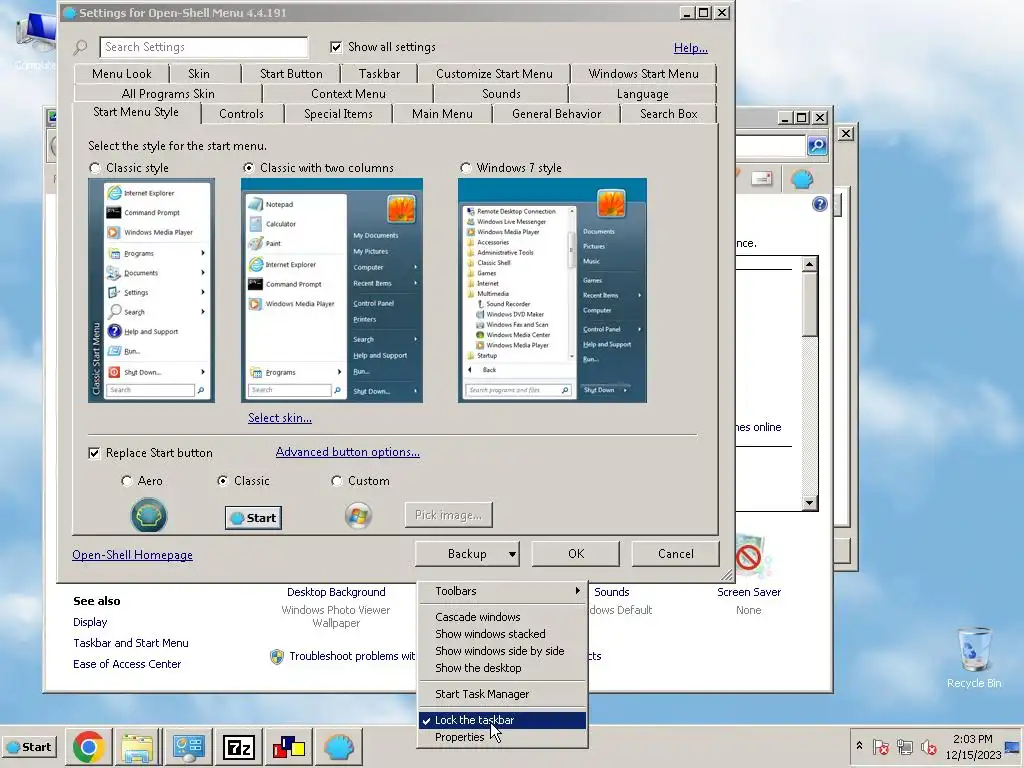Click the two columns style preview
Image resolution: width=1024 pixels, height=768 pixels.
332,291
